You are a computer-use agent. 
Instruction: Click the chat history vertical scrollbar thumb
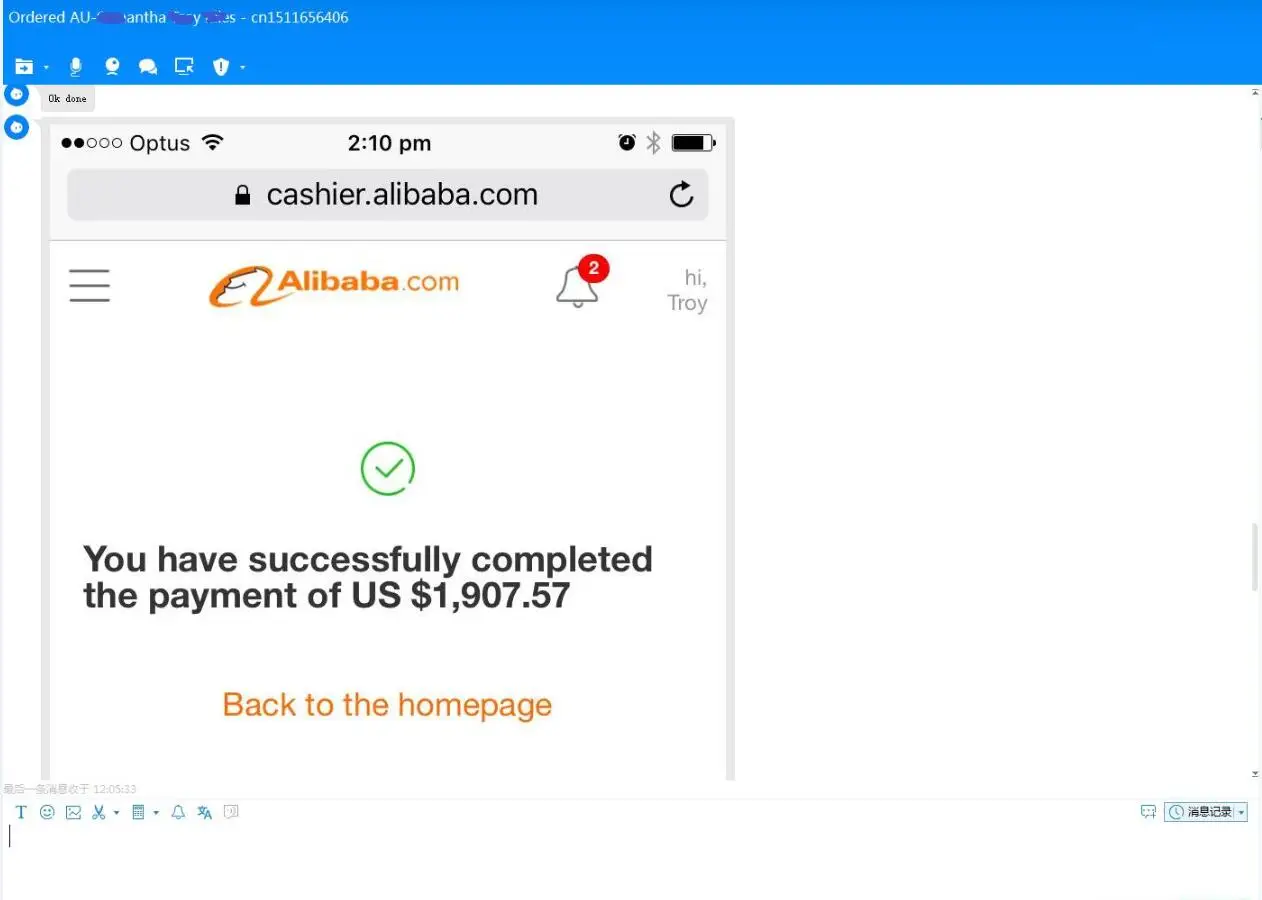click(x=1255, y=556)
